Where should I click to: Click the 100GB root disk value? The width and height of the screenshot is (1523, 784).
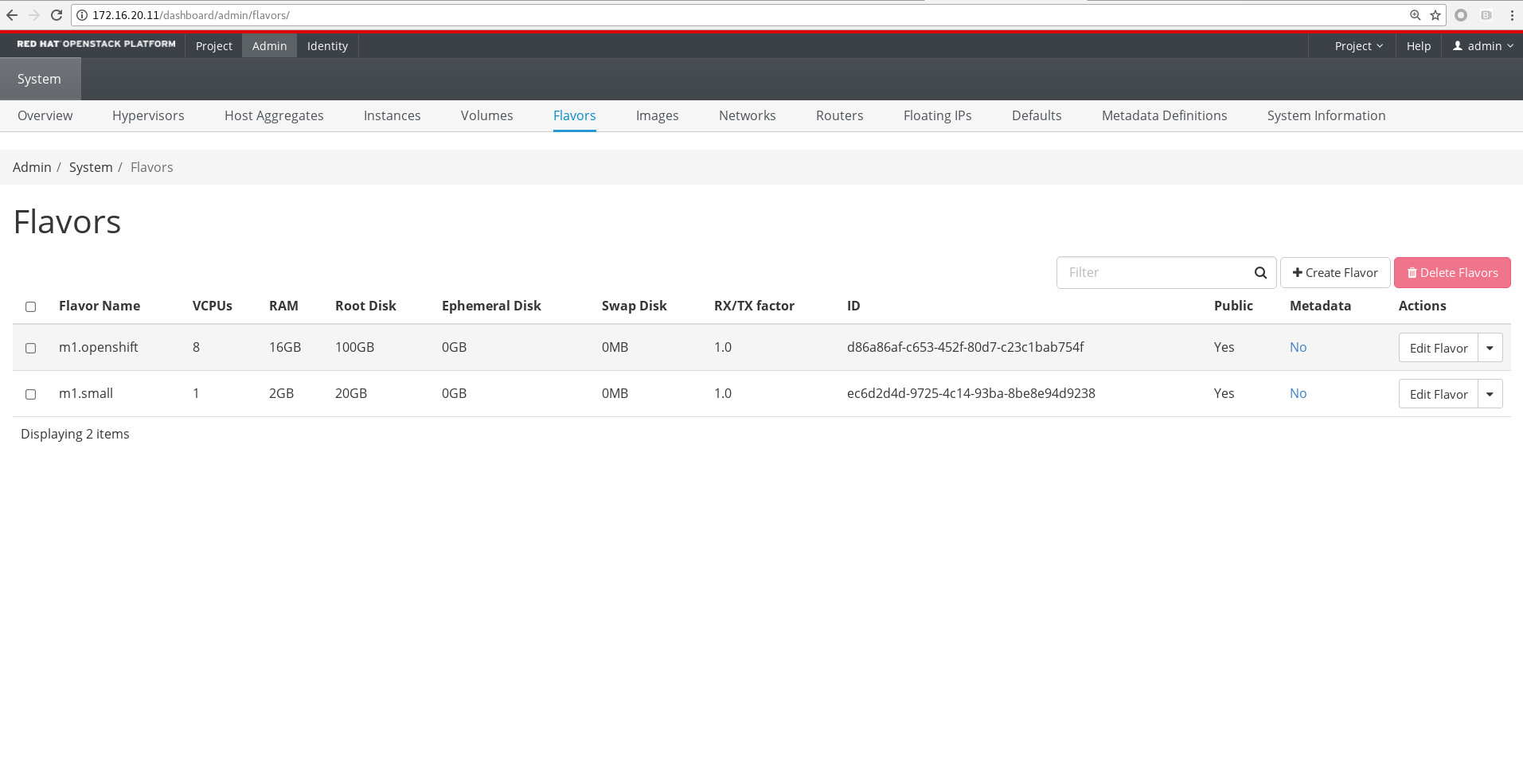[354, 347]
